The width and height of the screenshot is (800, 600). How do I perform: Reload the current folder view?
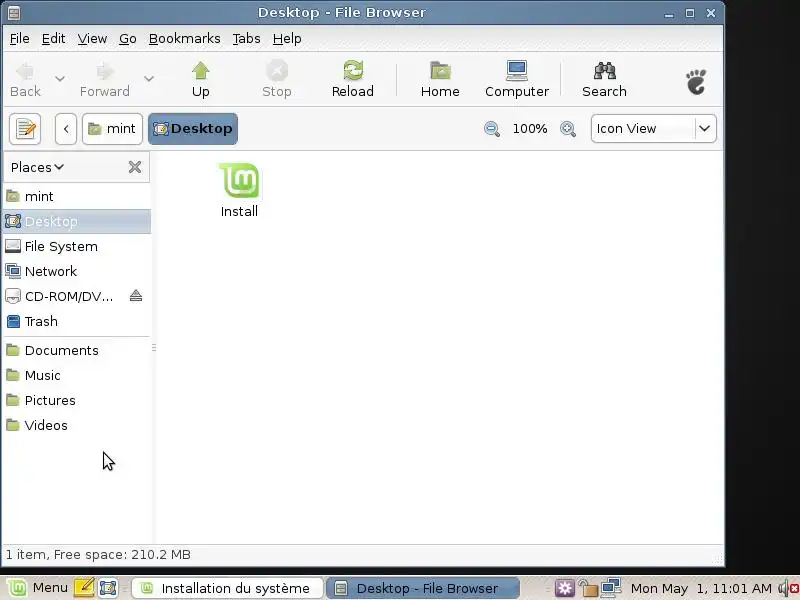point(353,79)
